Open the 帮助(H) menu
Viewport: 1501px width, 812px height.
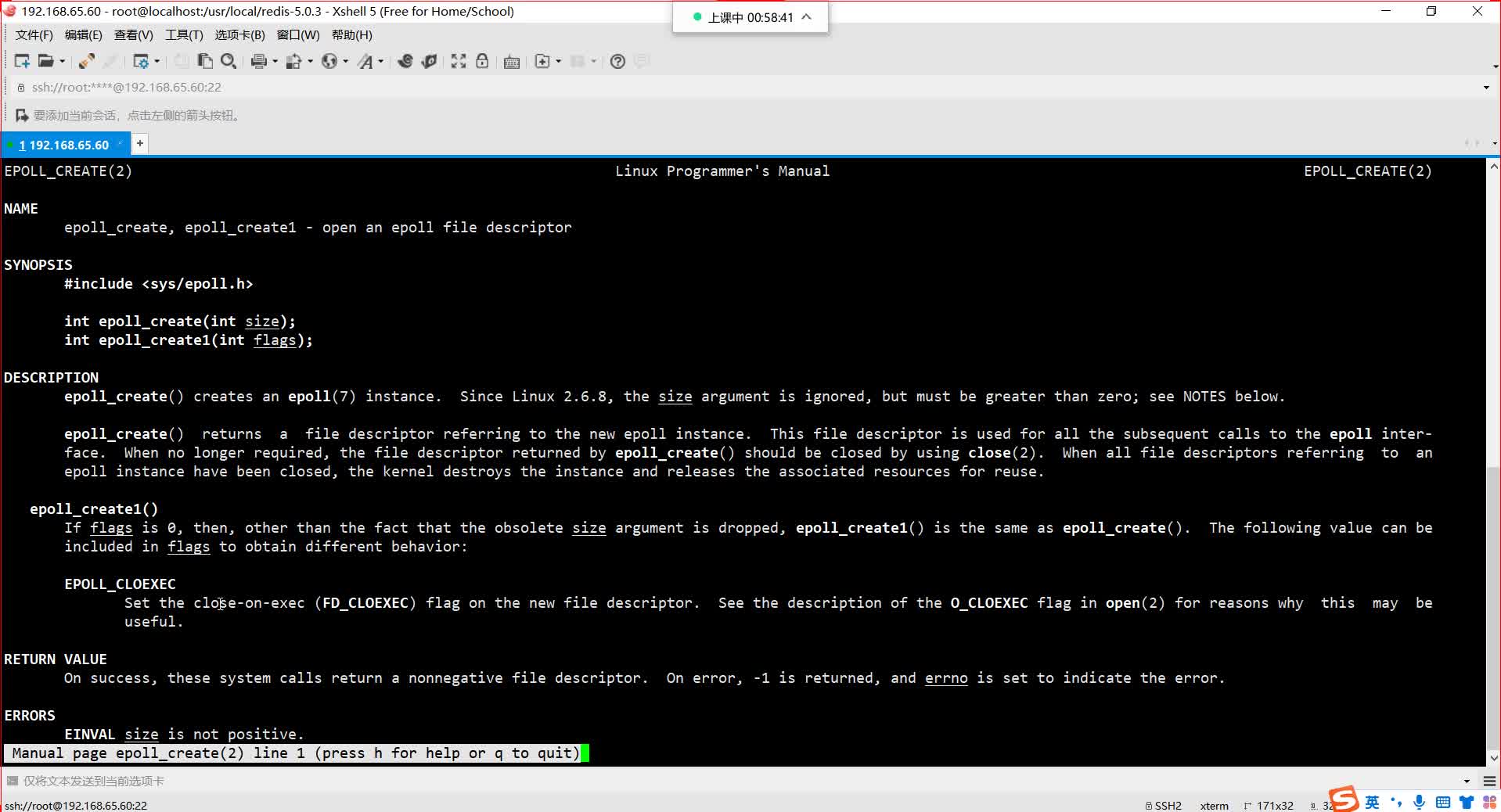tap(352, 35)
